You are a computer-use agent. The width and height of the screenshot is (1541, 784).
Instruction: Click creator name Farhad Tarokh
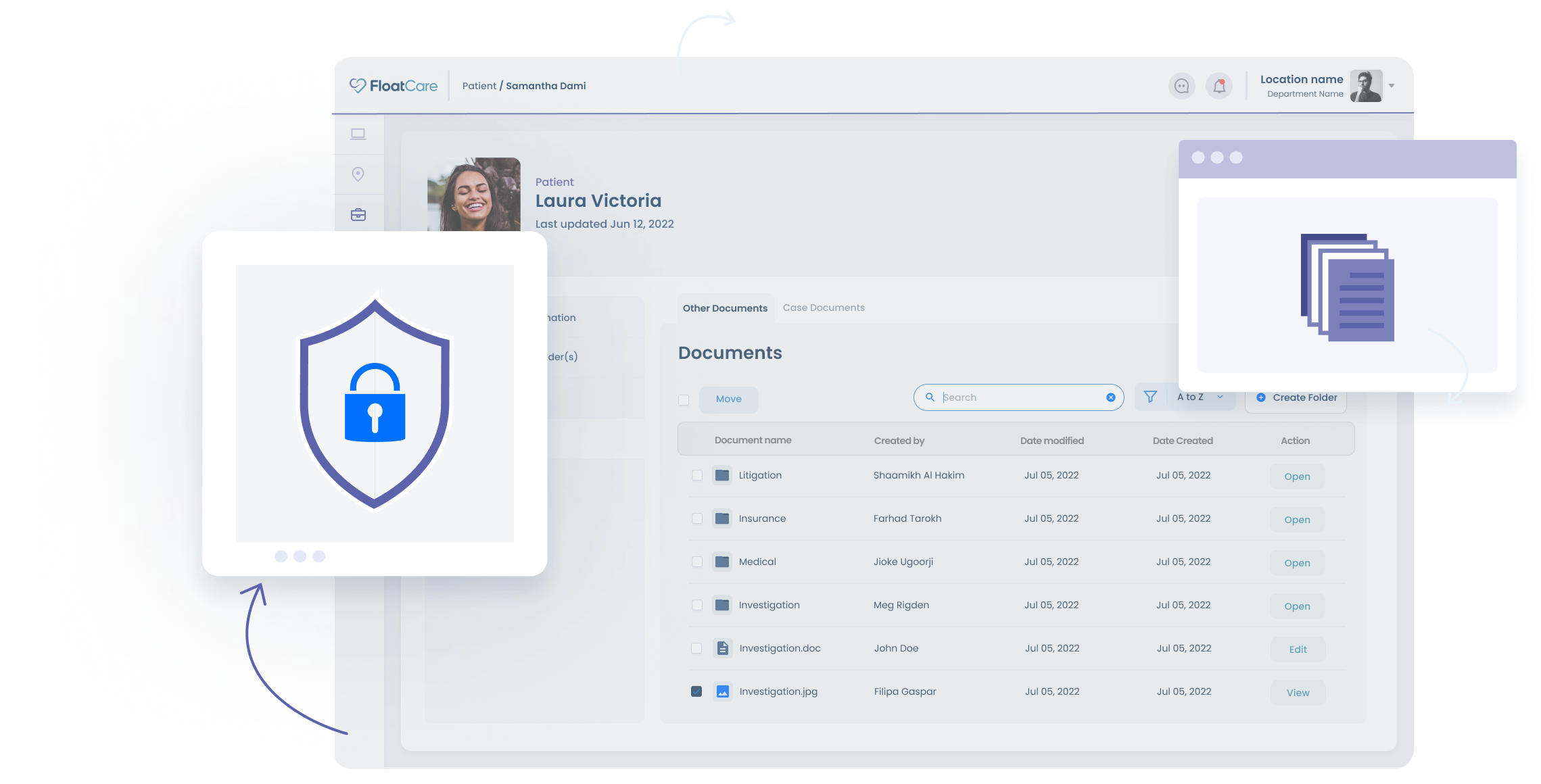click(907, 518)
